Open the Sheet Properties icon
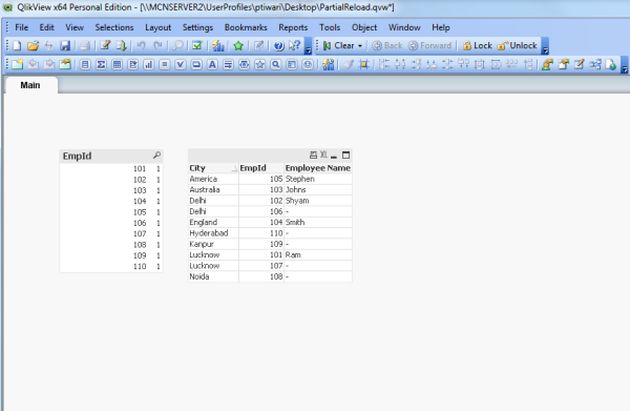 (65, 64)
